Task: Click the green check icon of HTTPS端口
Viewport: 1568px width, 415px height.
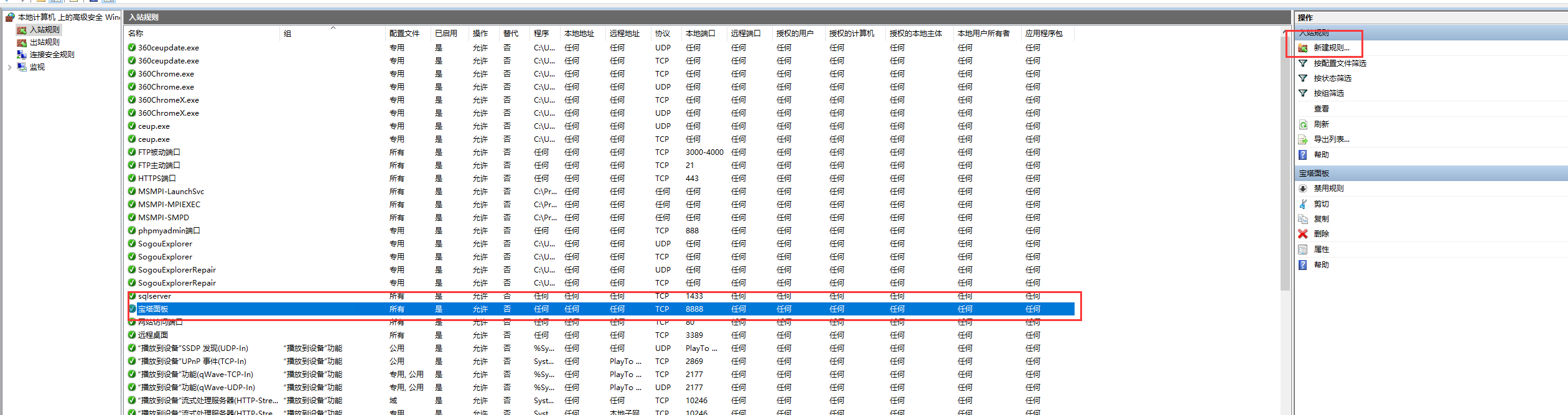Action: pos(132,178)
